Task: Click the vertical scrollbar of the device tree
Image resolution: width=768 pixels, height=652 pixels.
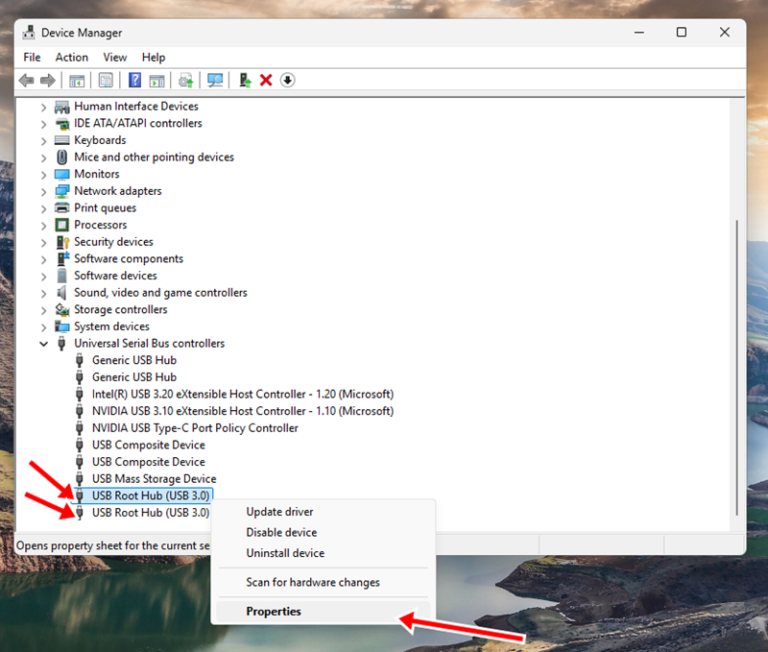Action: click(x=737, y=367)
